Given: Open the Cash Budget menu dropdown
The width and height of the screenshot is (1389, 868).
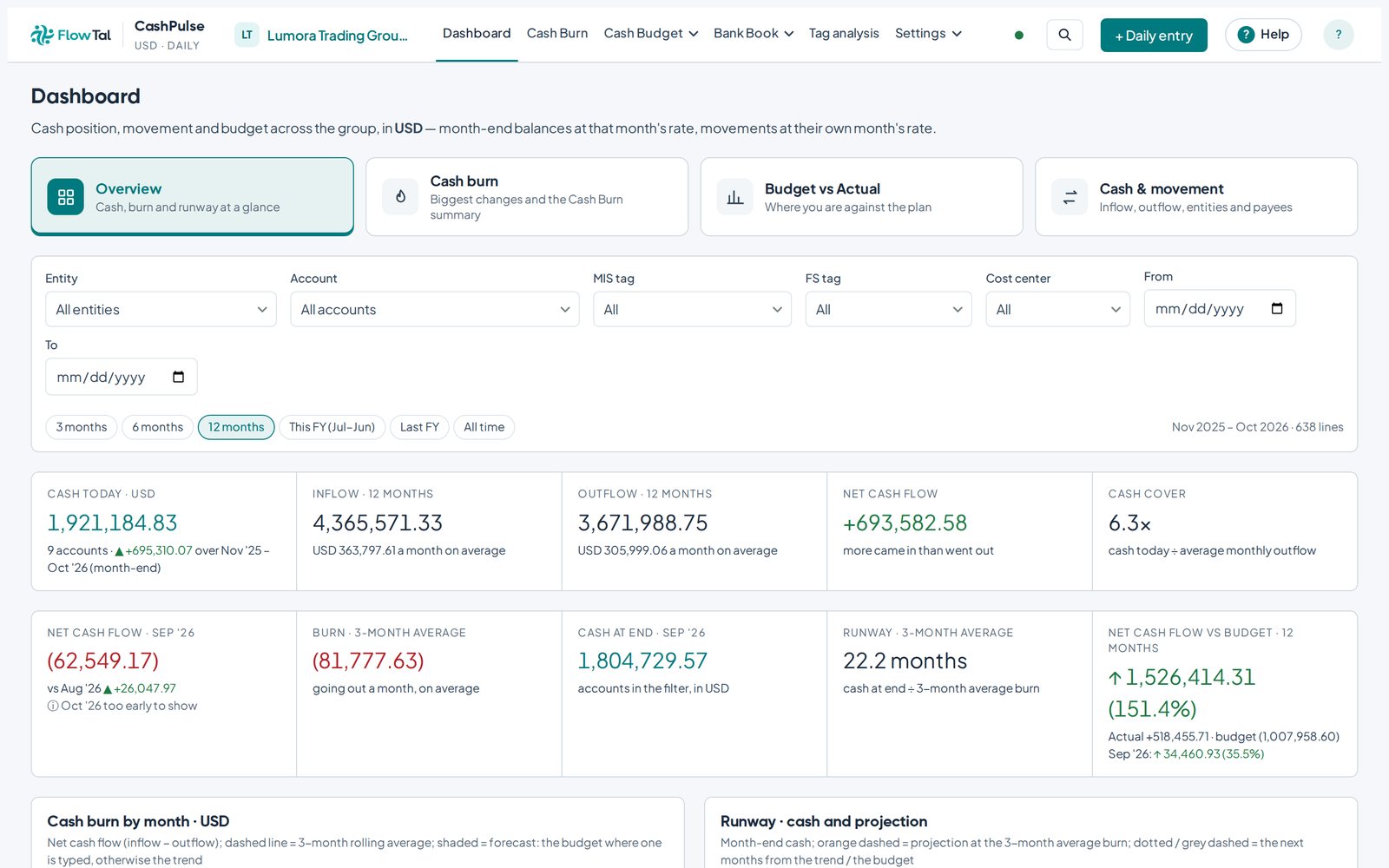Looking at the screenshot, I should (650, 33).
